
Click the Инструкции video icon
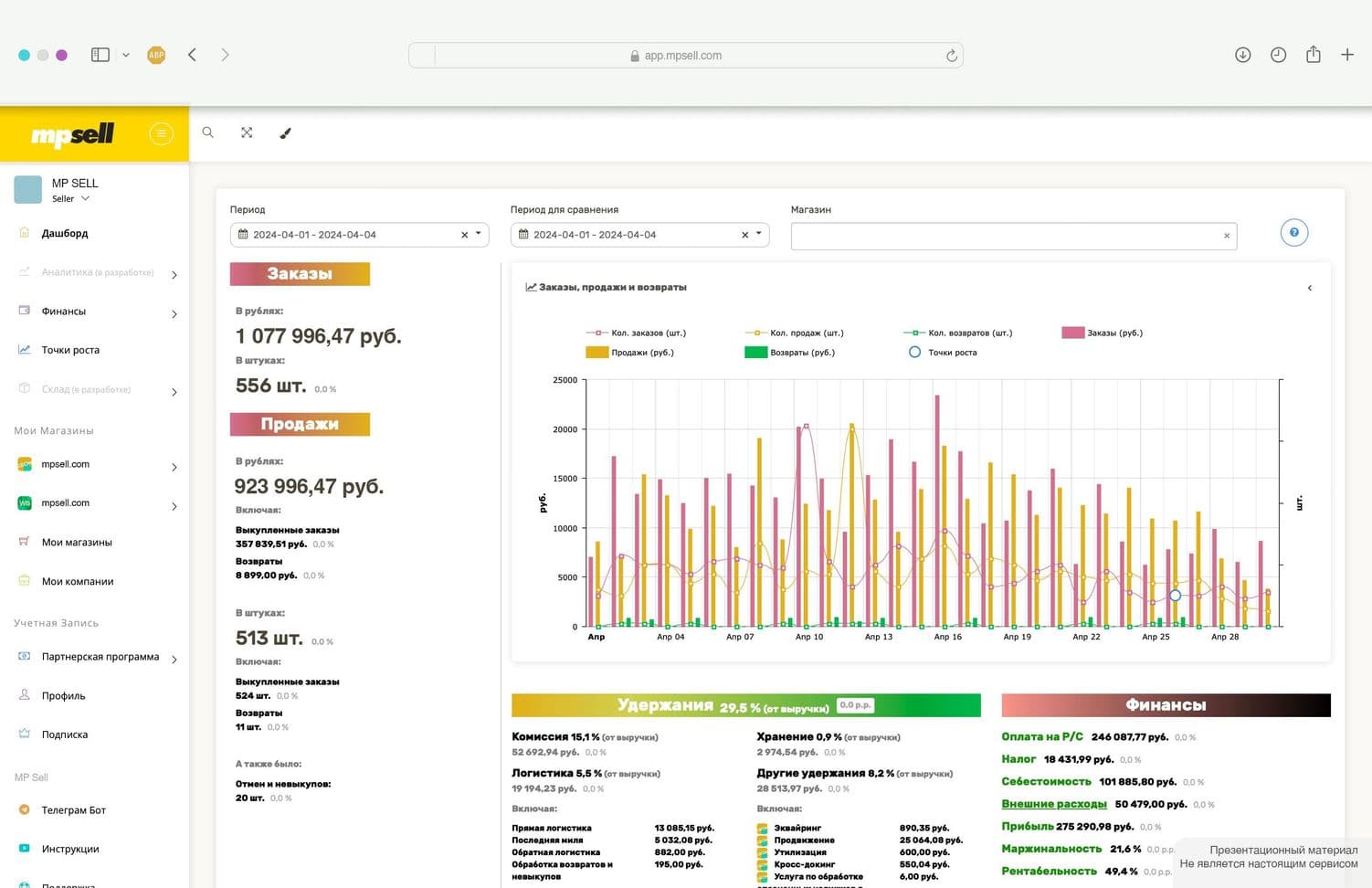[25, 848]
